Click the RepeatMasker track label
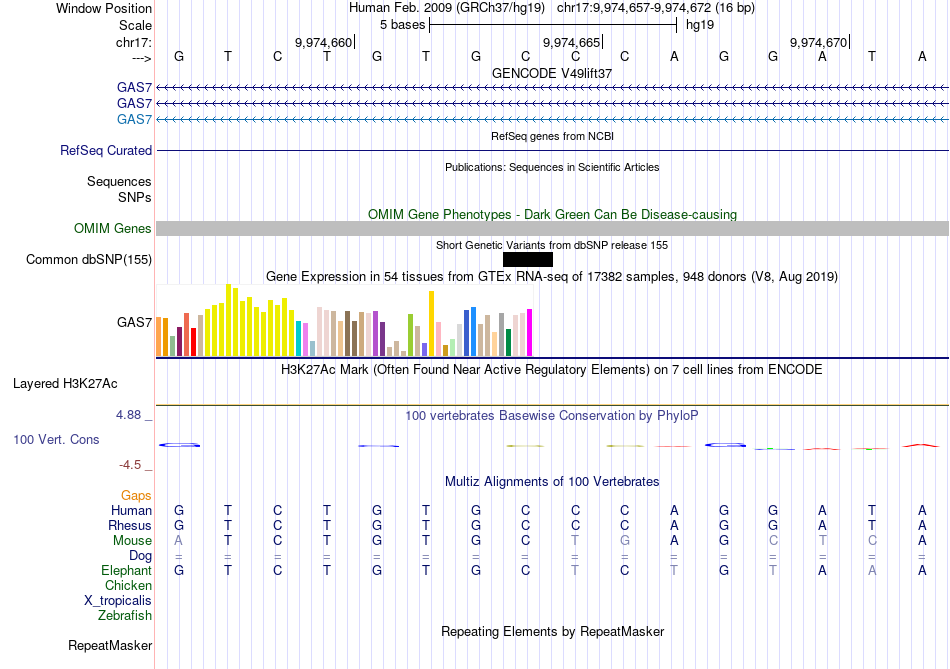 point(110,645)
